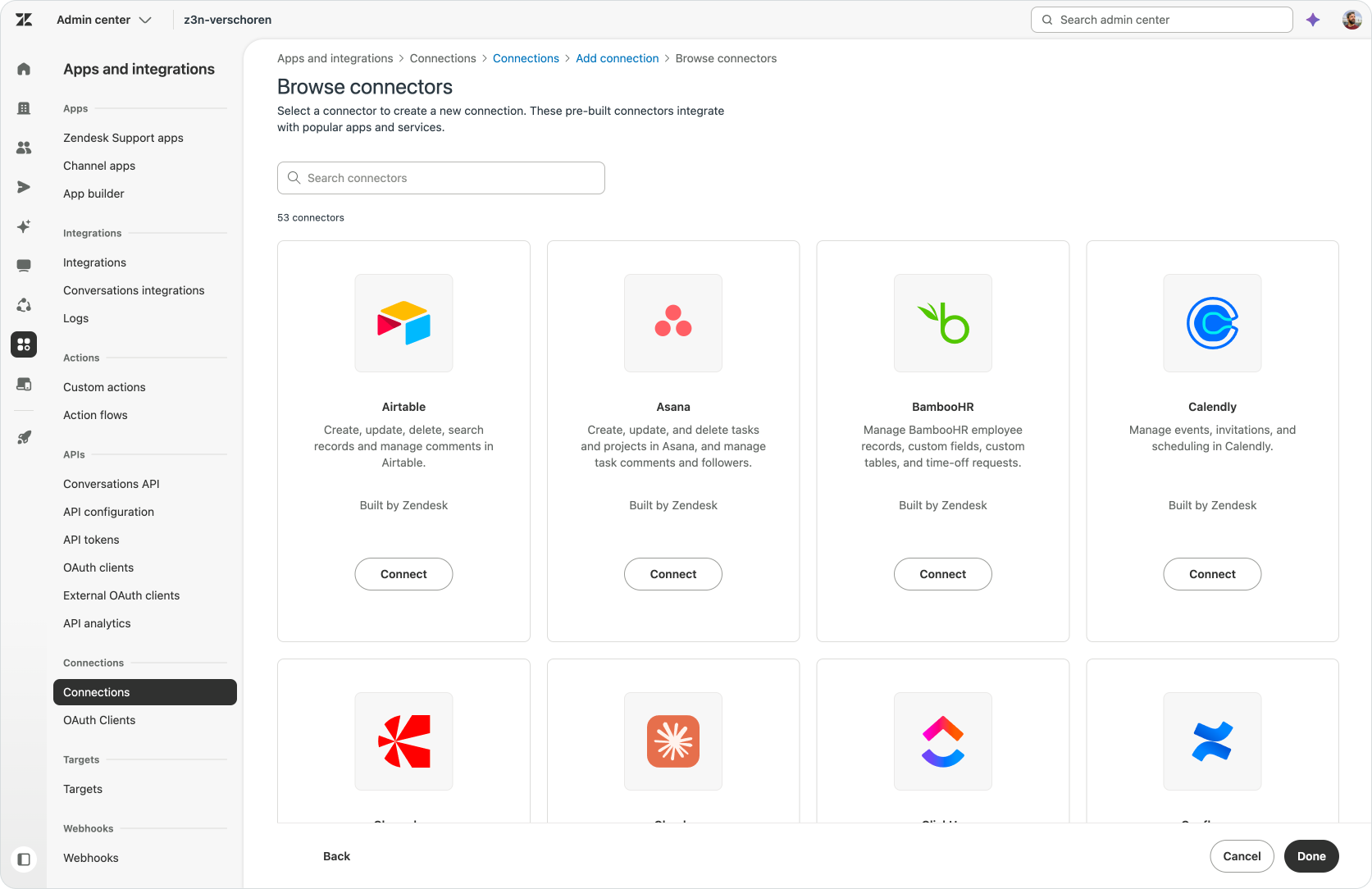Open Targets in sidebar
The height and width of the screenshot is (889, 1372).
83,789
